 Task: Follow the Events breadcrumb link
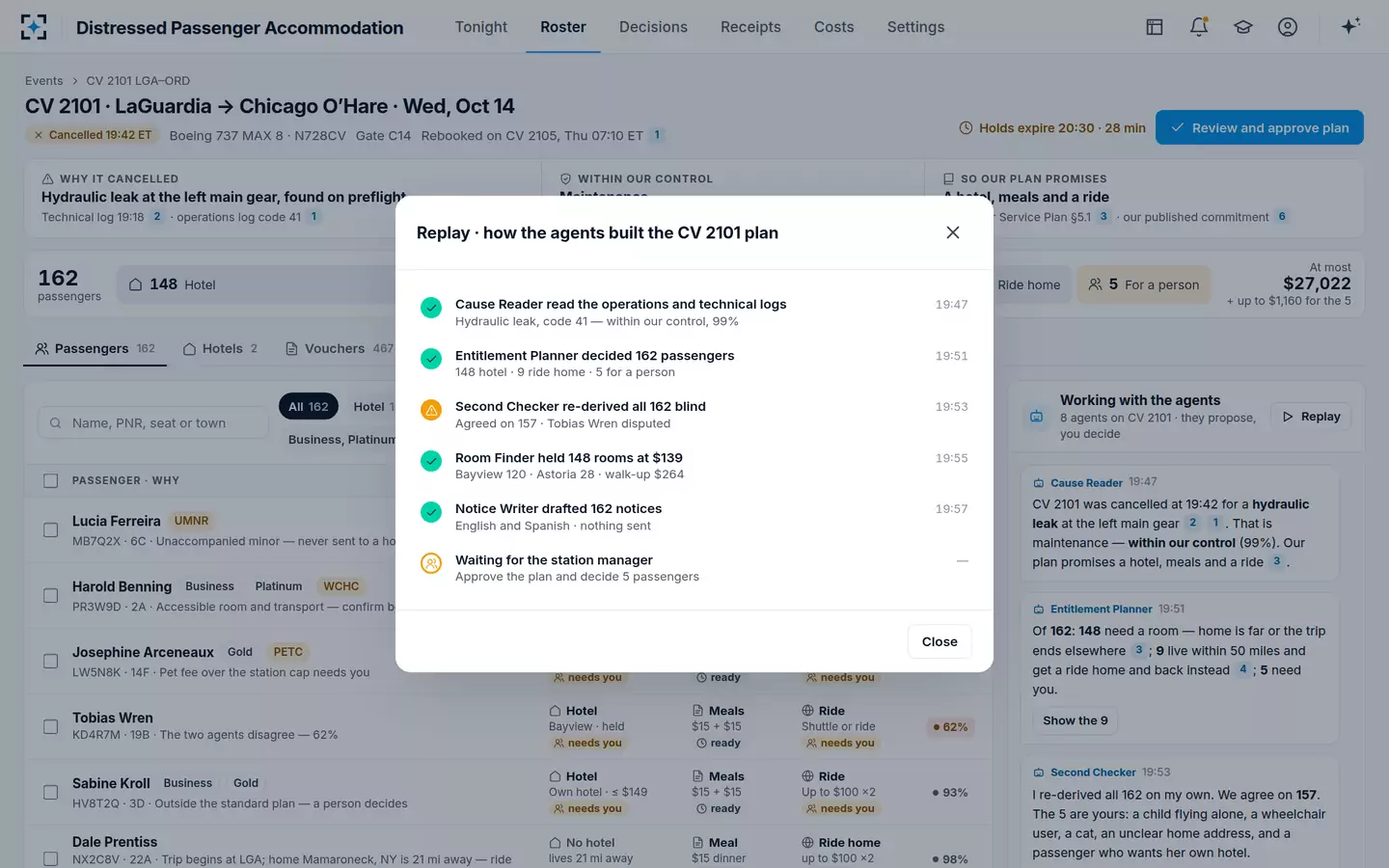44,81
